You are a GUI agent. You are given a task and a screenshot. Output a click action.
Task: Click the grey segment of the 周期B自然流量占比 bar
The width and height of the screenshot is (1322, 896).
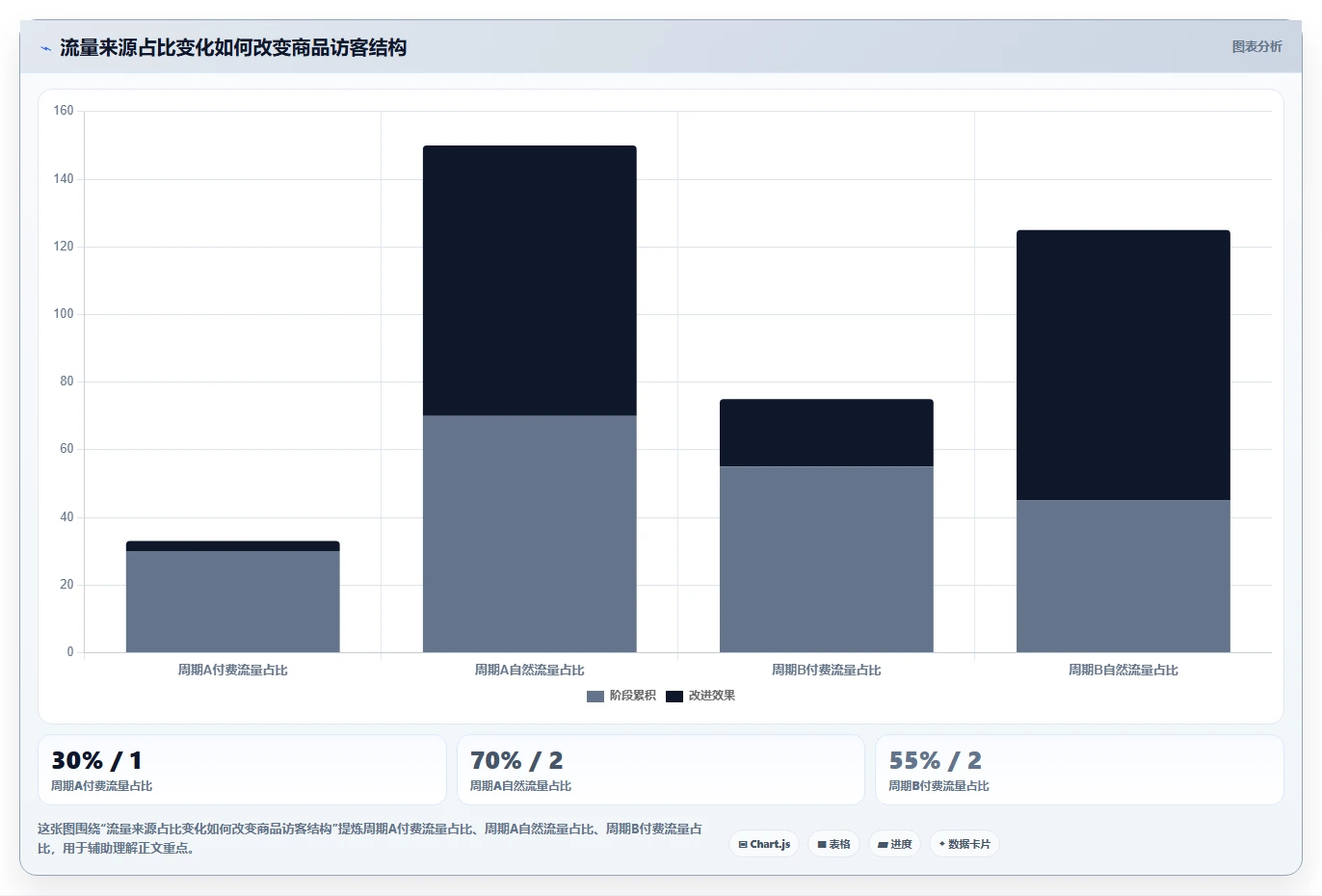tap(1124, 576)
